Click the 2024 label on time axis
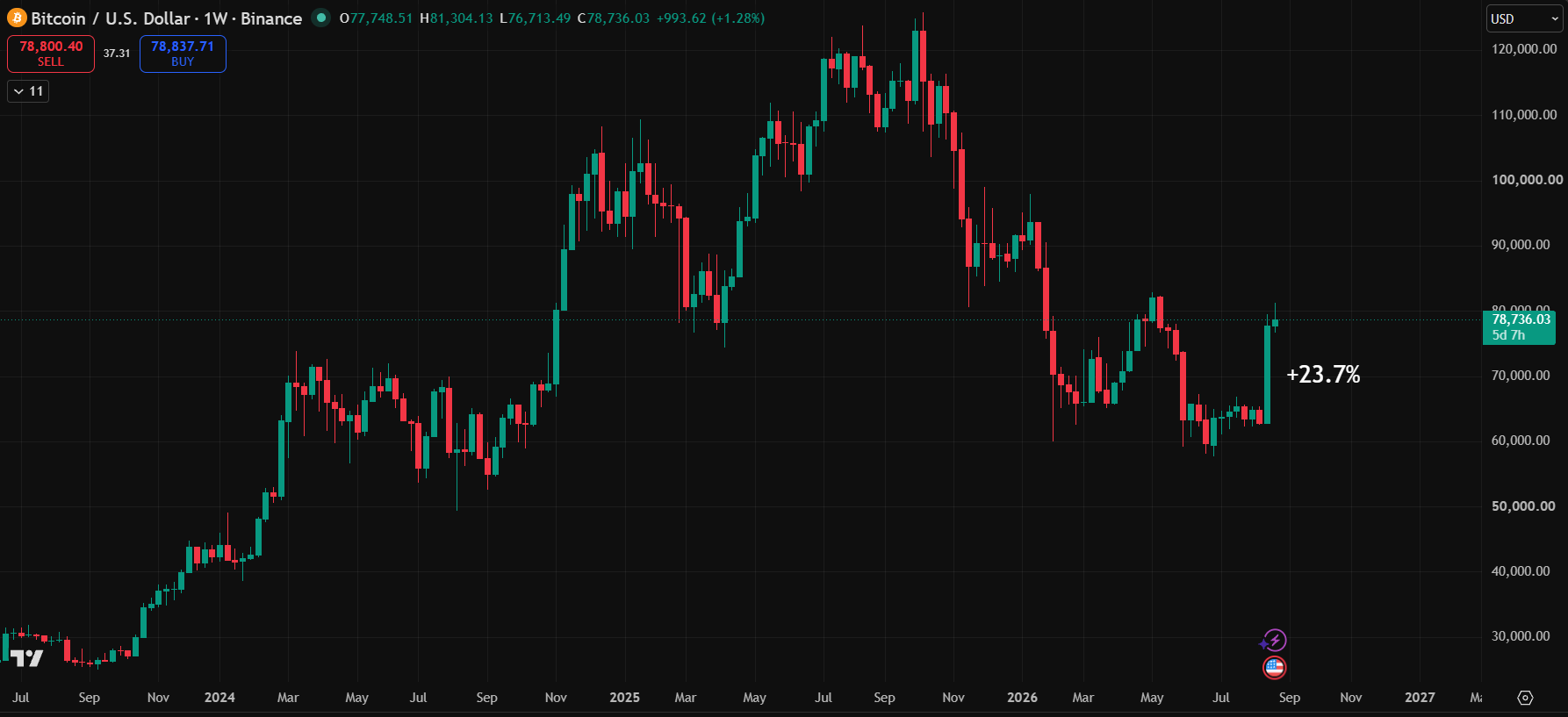The width and height of the screenshot is (1568, 717). 219,698
